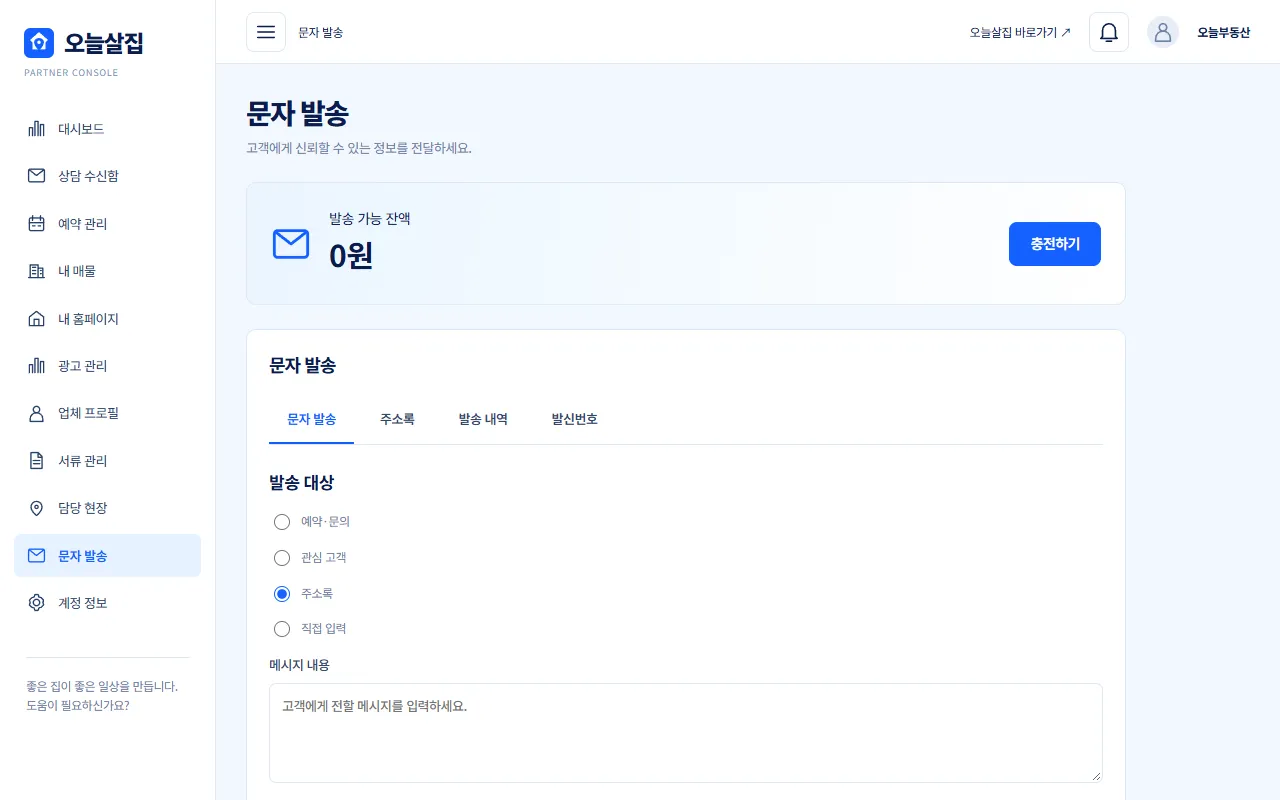Click the 내 매물 building icon
This screenshot has width=1280, height=800.
click(37, 271)
